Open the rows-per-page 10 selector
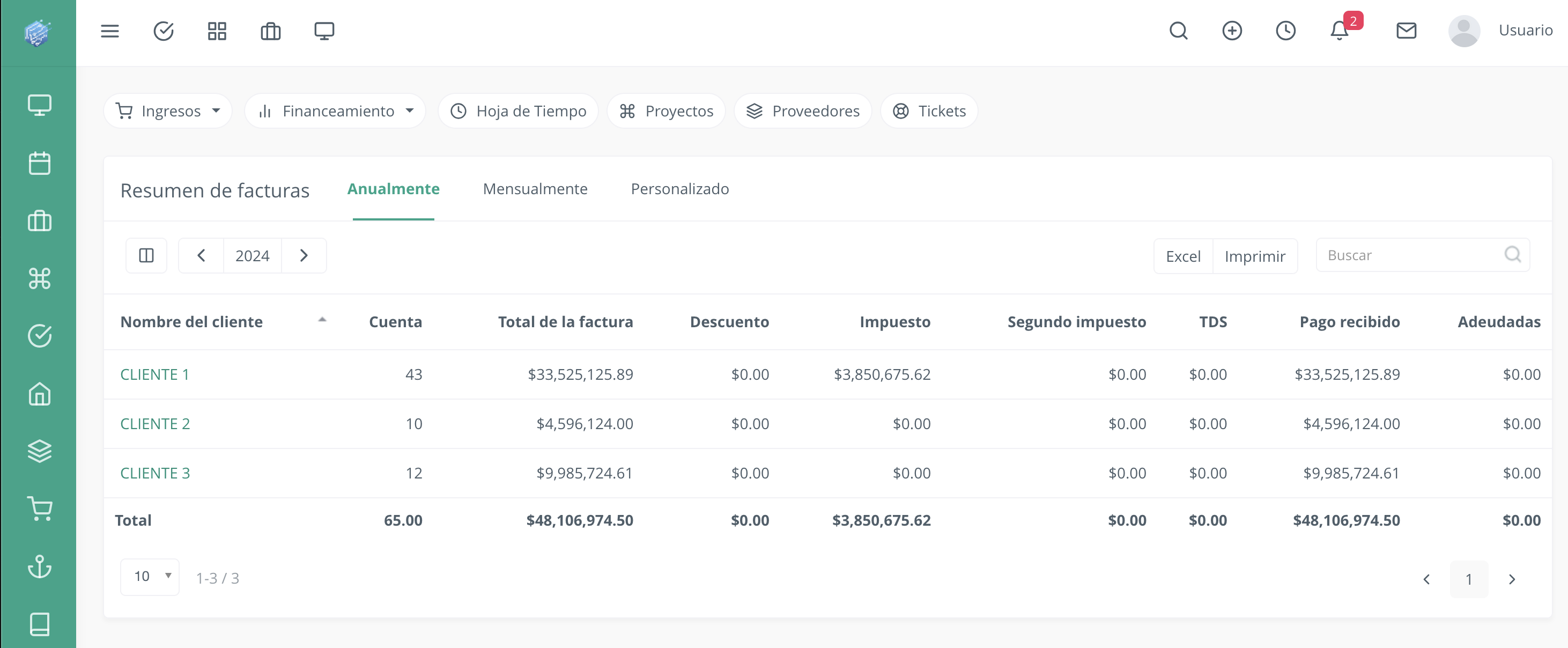This screenshot has height=648, width=1568. pyautogui.click(x=150, y=577)
